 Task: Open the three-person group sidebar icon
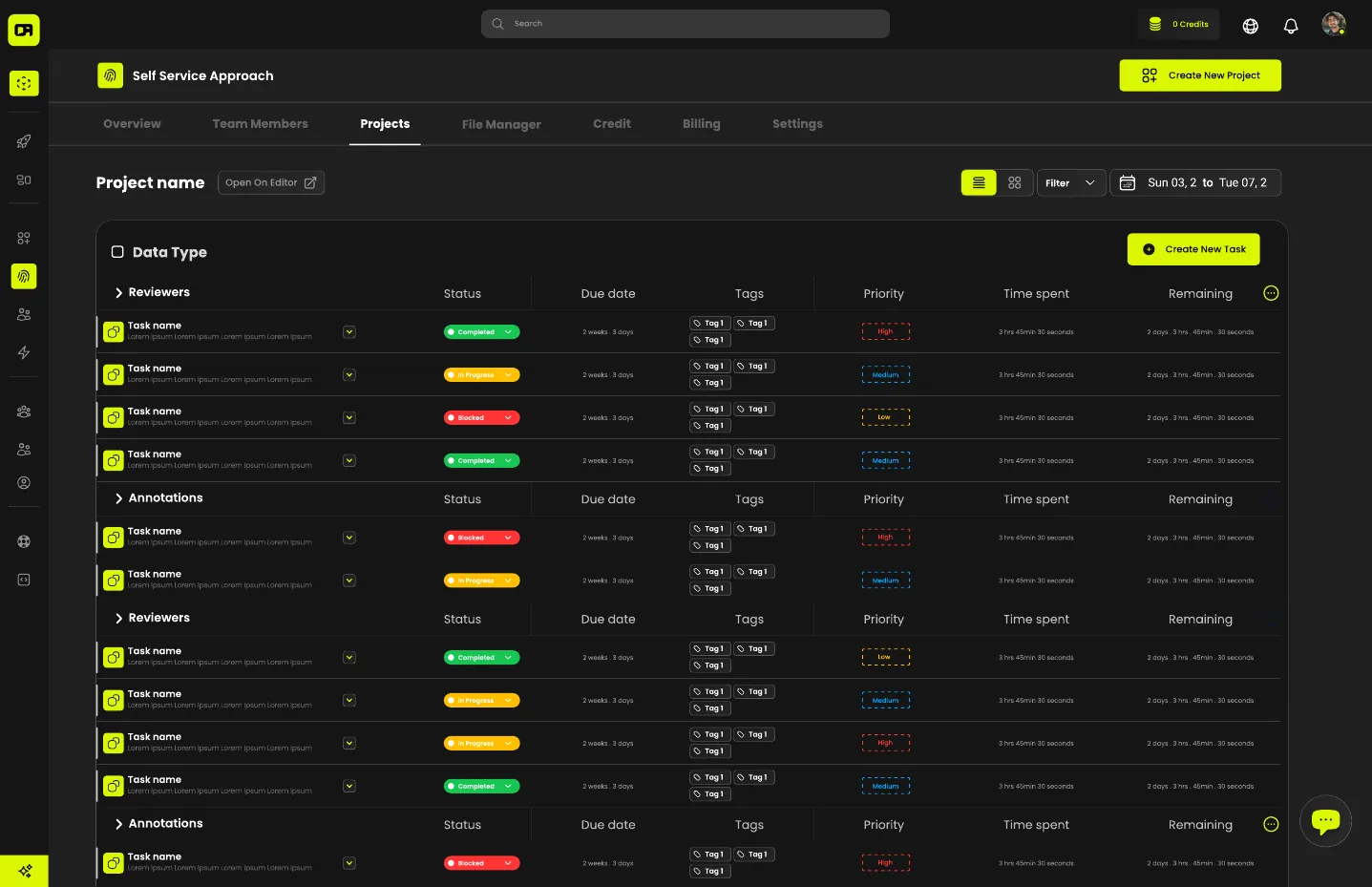(x=24, y=412)
